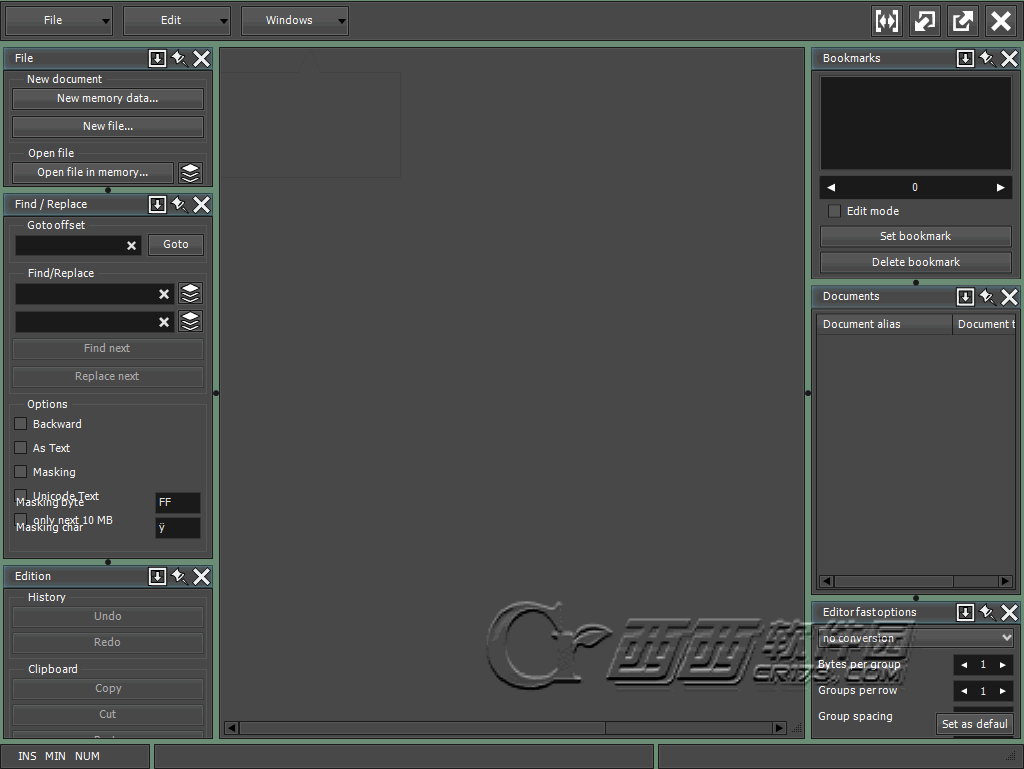
Task: Collapse the Documents panel with its down-arrow icon
Action: [965, 297]
